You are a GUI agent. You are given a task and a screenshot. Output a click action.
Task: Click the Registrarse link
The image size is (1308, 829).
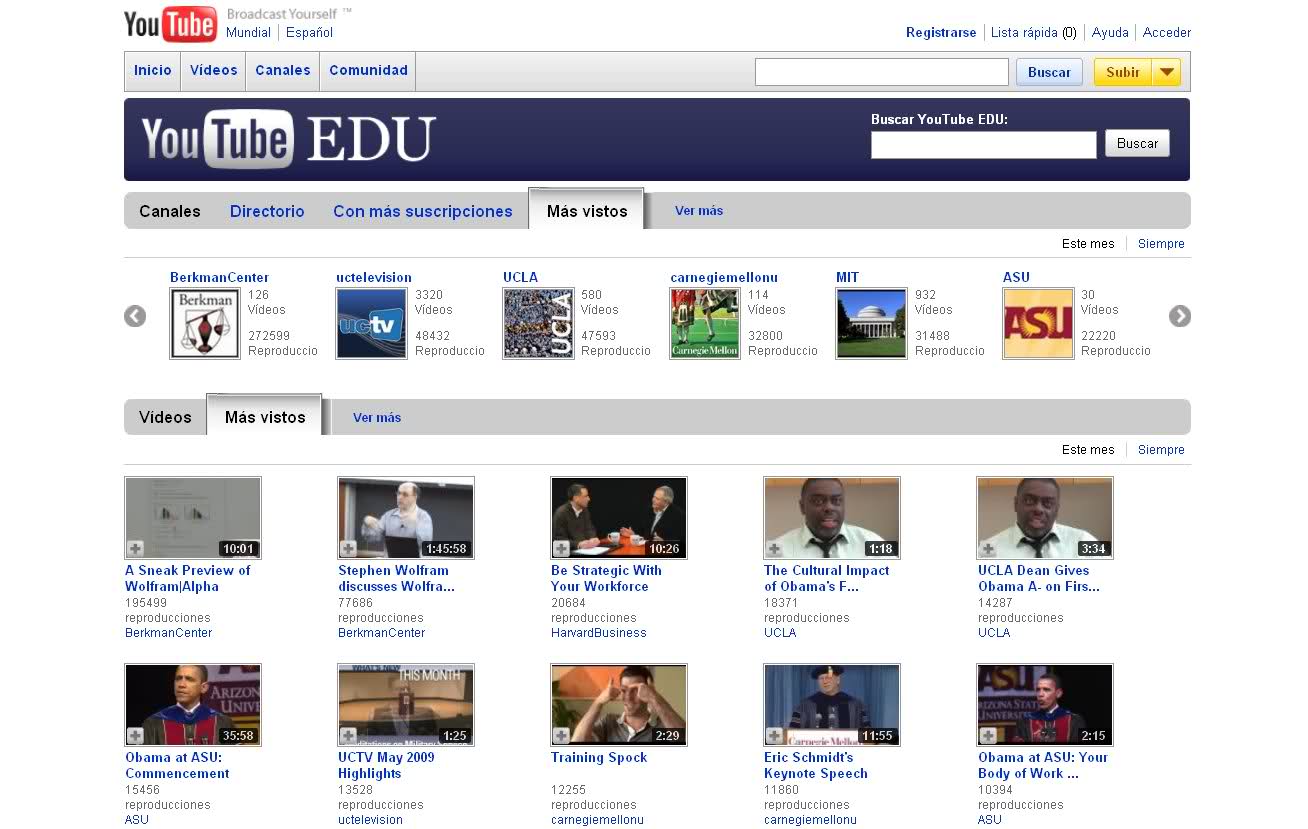coord(941,33)
